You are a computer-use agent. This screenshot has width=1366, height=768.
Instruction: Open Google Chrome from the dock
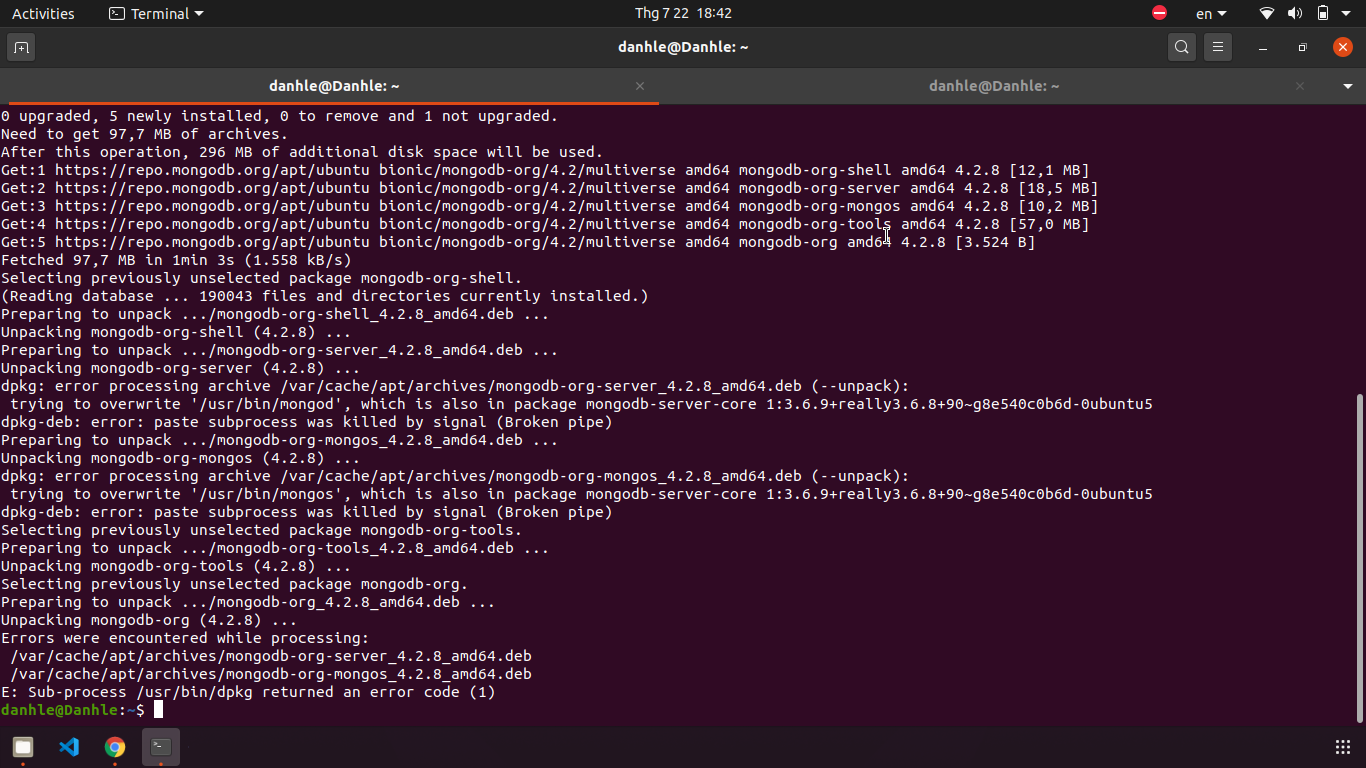(x=114, y=747)
